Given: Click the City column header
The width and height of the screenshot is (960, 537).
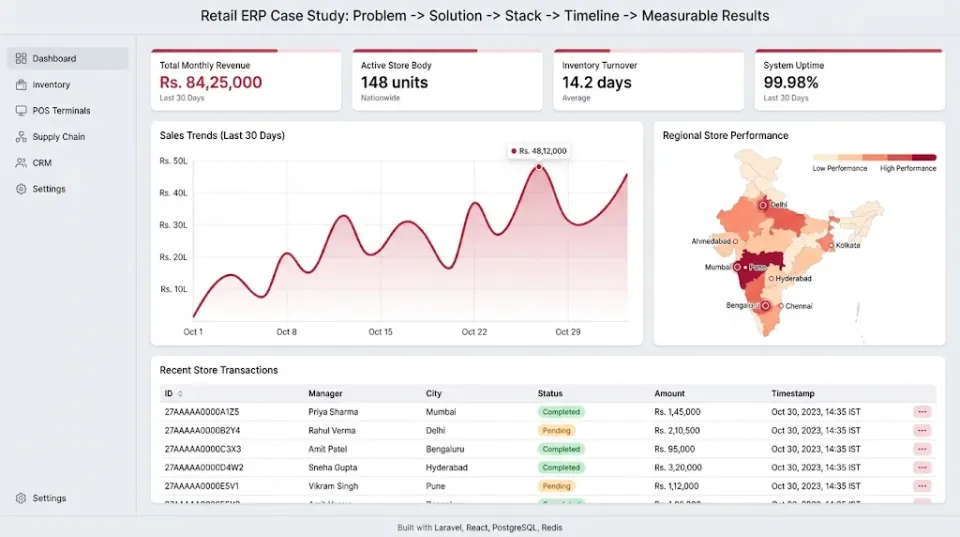Looking at the screenshot, I should 433,394.
